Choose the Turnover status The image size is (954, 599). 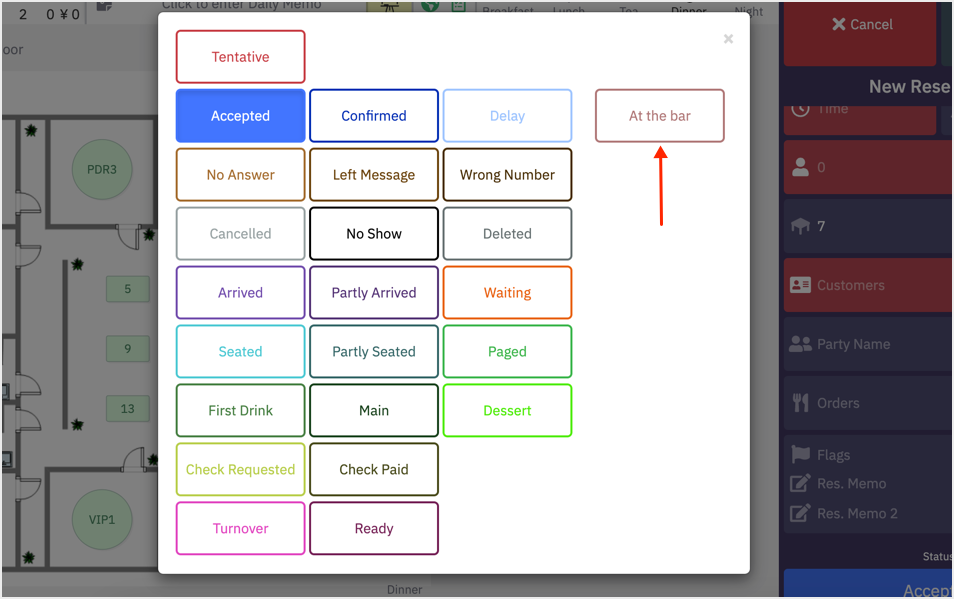(240, 528)
